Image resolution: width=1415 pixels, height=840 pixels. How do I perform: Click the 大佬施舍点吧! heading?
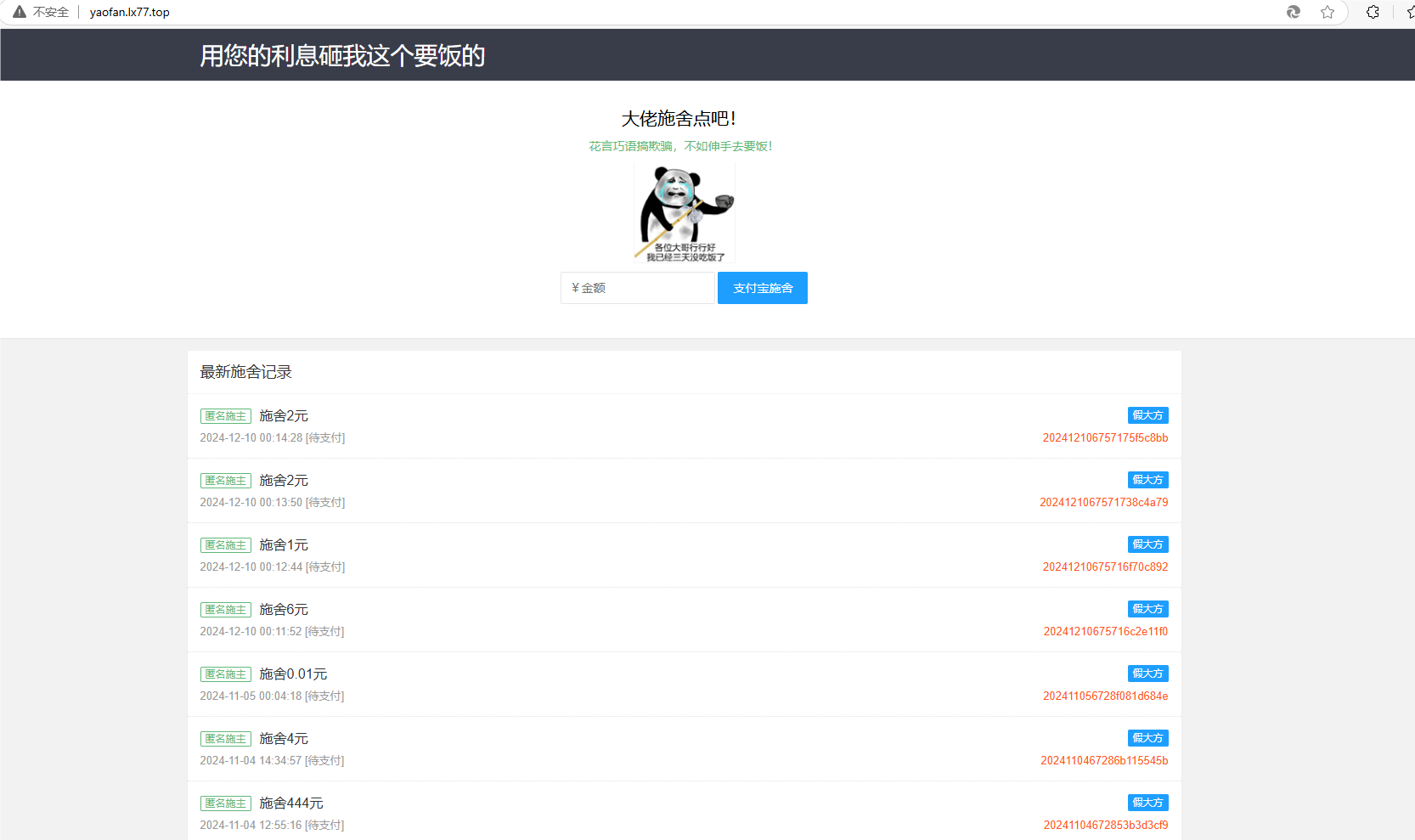[679, 118]
